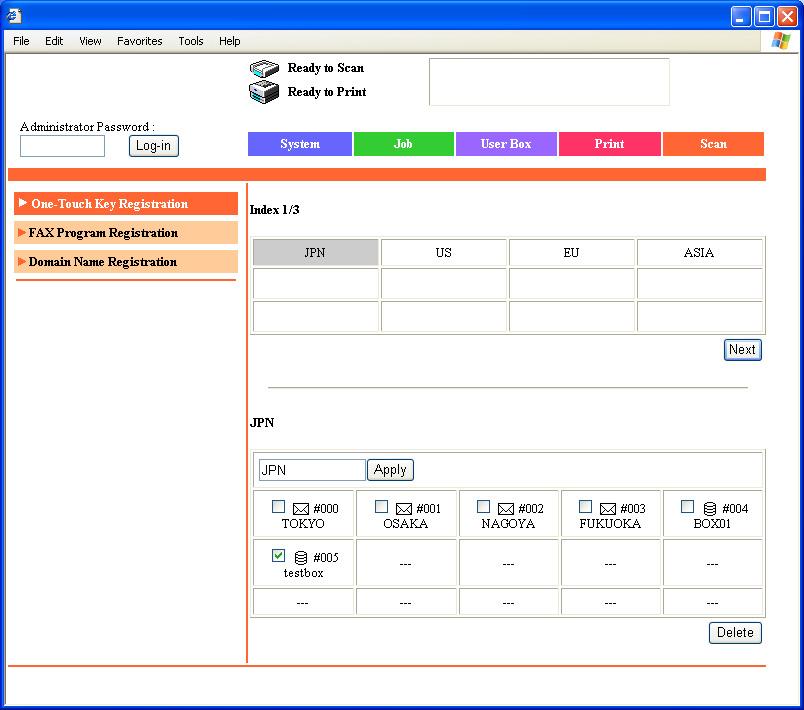The width and height of the screenshot is (804, 710).
Task: Switch to the Job tab
Action: (x=404, y=144)
